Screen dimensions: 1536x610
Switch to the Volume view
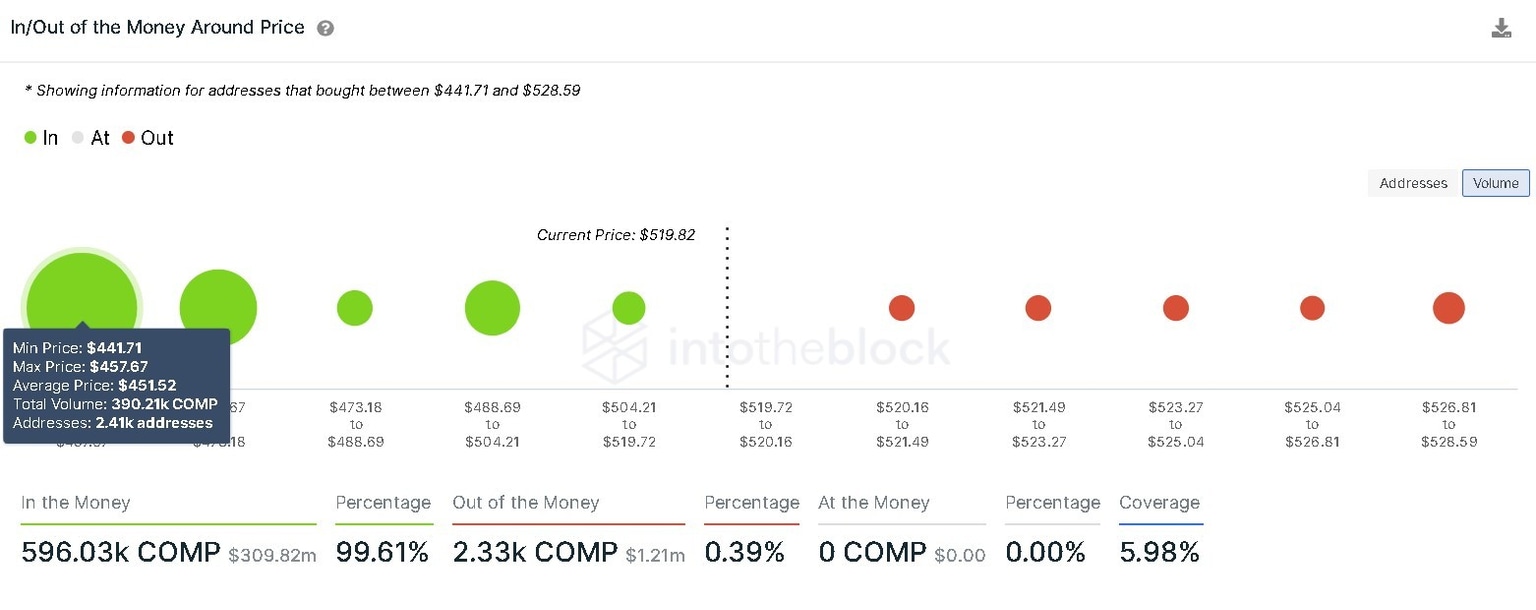1495,183
